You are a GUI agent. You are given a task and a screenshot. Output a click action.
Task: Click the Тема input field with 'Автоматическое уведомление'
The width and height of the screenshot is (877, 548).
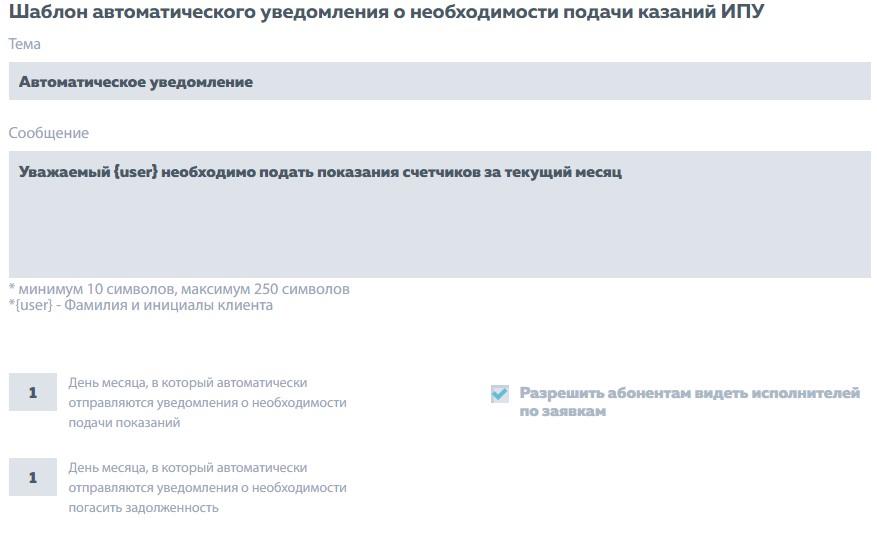(x=440, y=81)
